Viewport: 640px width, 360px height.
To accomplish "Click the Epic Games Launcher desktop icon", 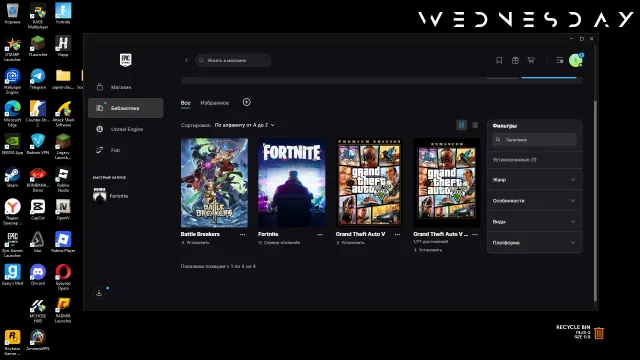I will [x=12, y=245].
